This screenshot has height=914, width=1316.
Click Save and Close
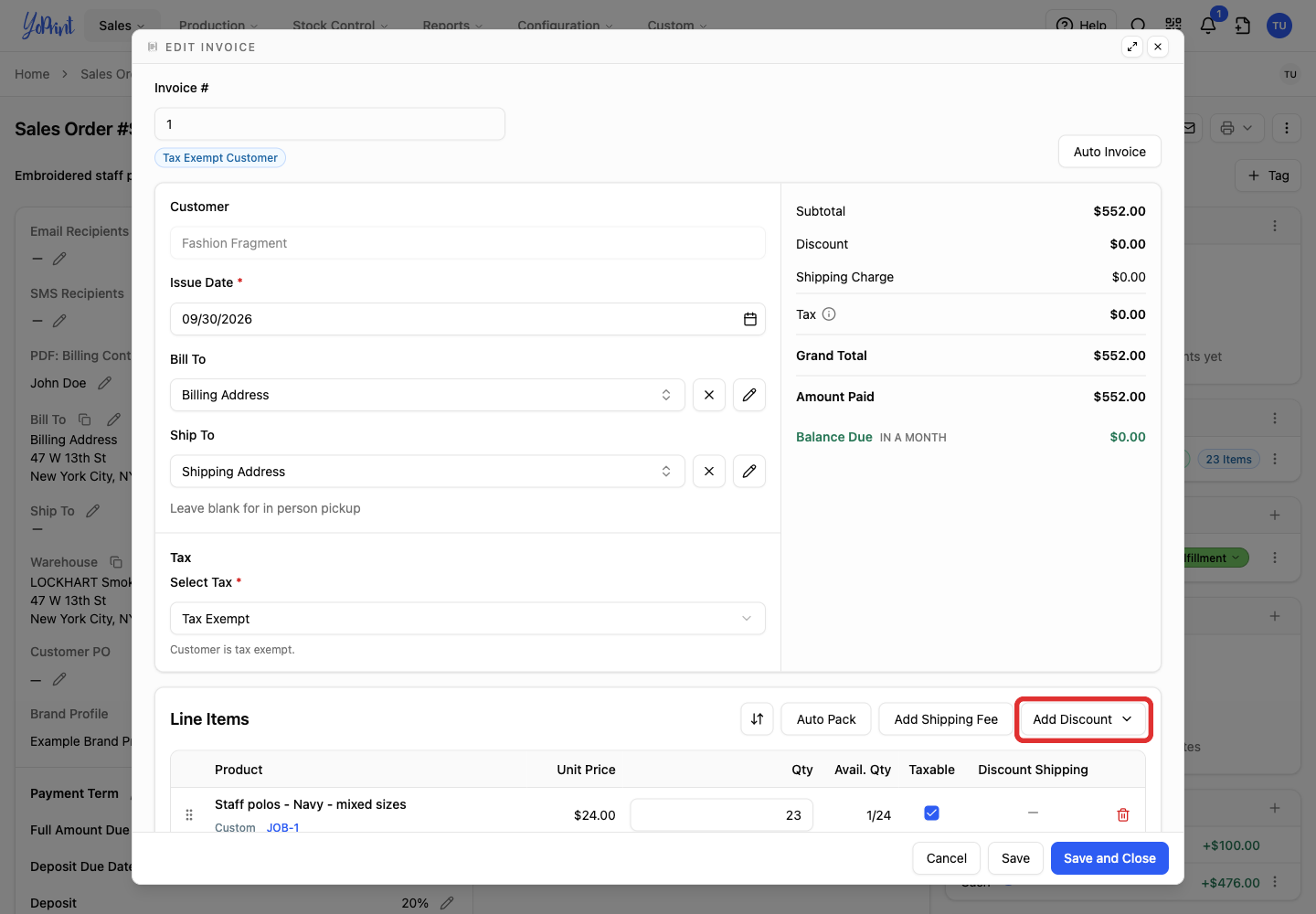point(1109,858)
